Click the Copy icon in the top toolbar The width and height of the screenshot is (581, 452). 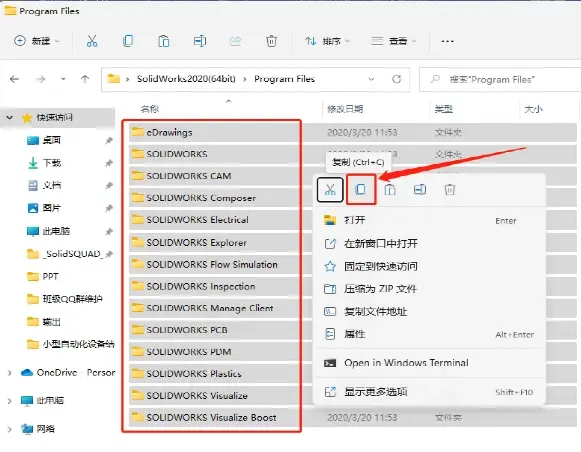coord(128,41)
